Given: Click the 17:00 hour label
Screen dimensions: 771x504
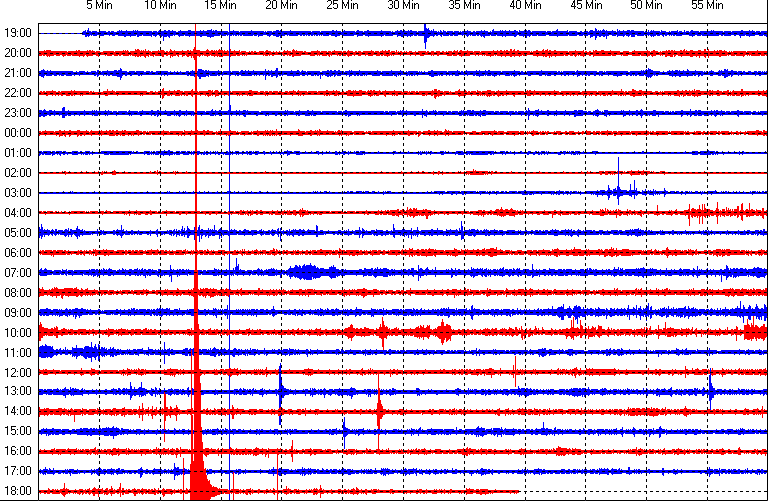Looking at the screenshot, I should (x=18, y=471).
